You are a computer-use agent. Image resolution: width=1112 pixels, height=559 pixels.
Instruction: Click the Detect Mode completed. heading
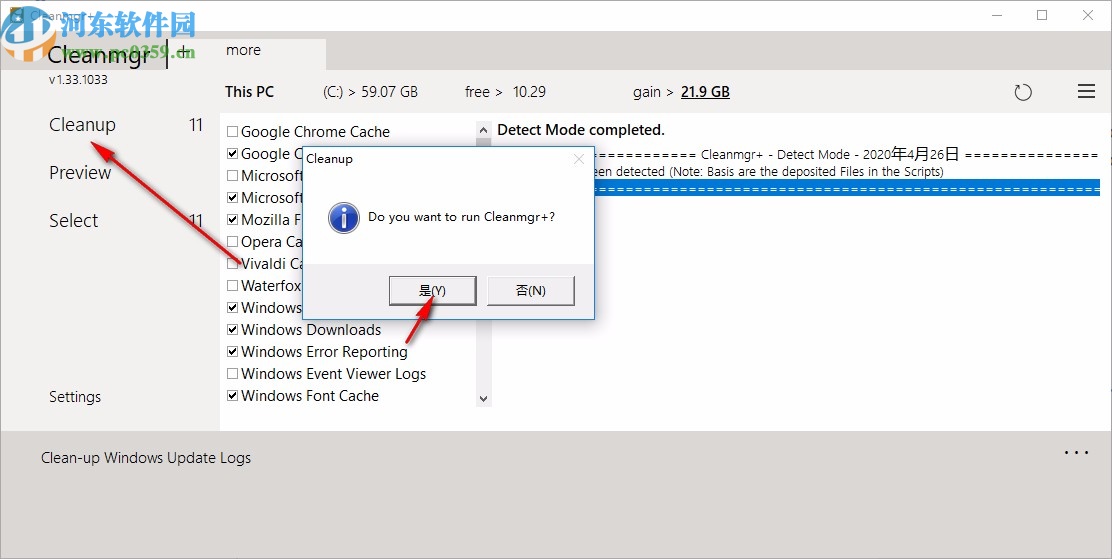pyautogui.click(x=581, y=130)
